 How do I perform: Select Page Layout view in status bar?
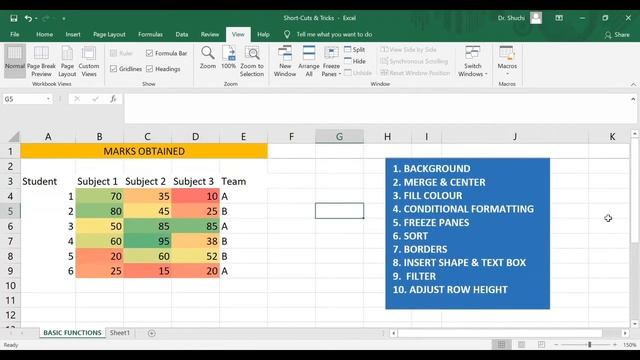pyautogui.click(x=521, y=345)
